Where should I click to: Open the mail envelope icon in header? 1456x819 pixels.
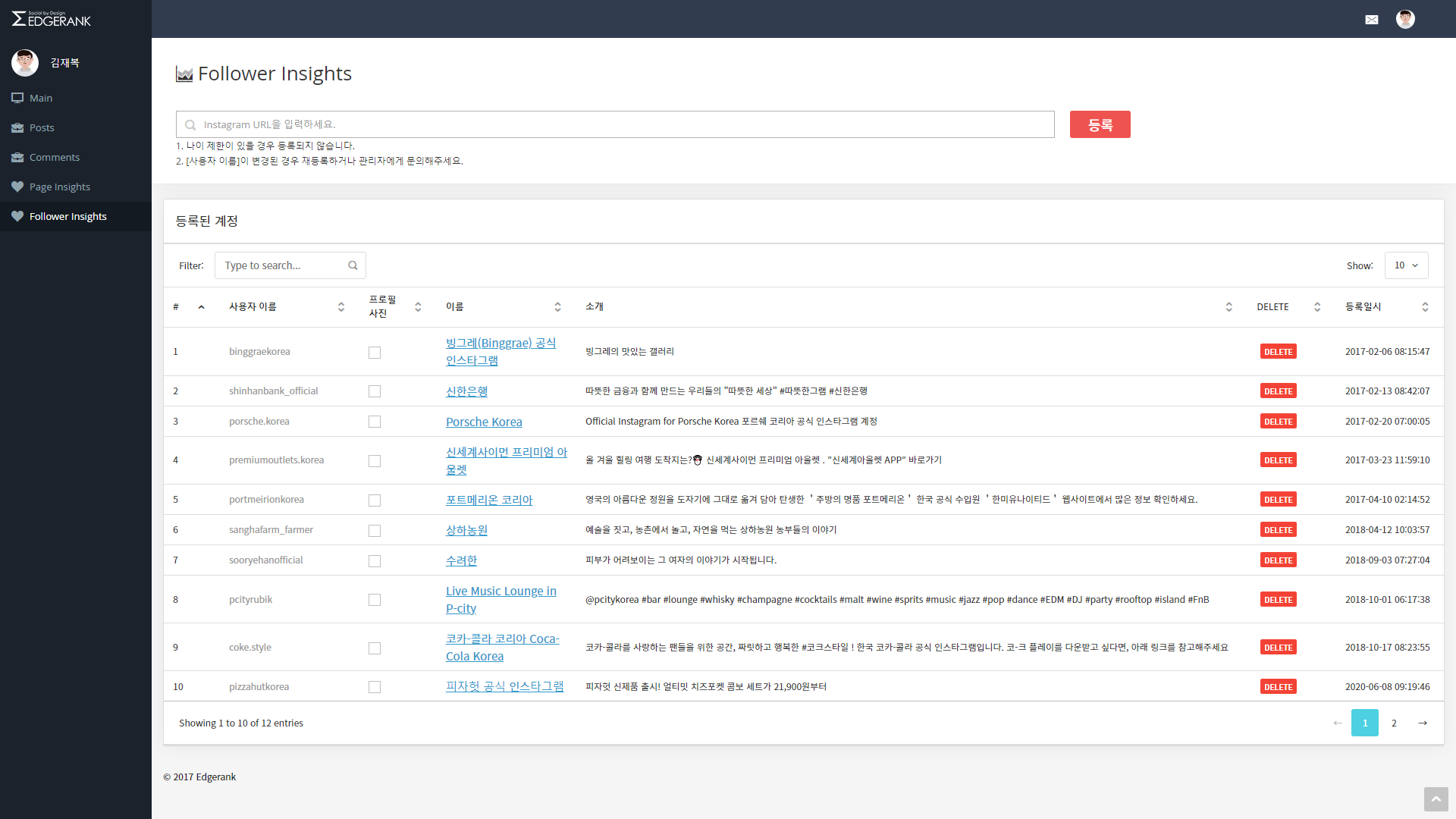pos(1371,20)
